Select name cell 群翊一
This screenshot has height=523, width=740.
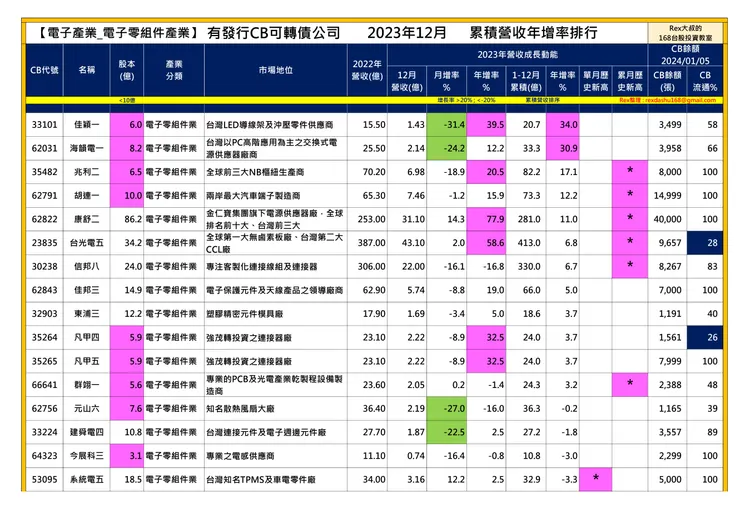[87, 385]
